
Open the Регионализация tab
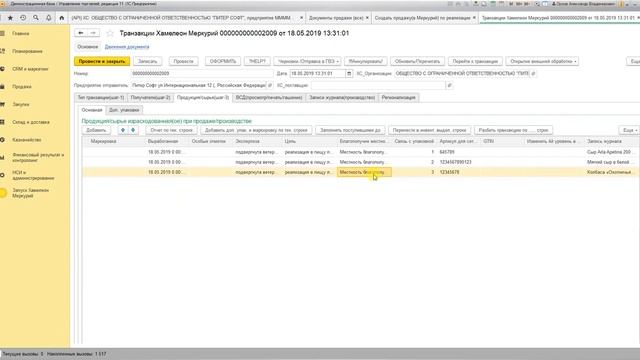point(398,98)
